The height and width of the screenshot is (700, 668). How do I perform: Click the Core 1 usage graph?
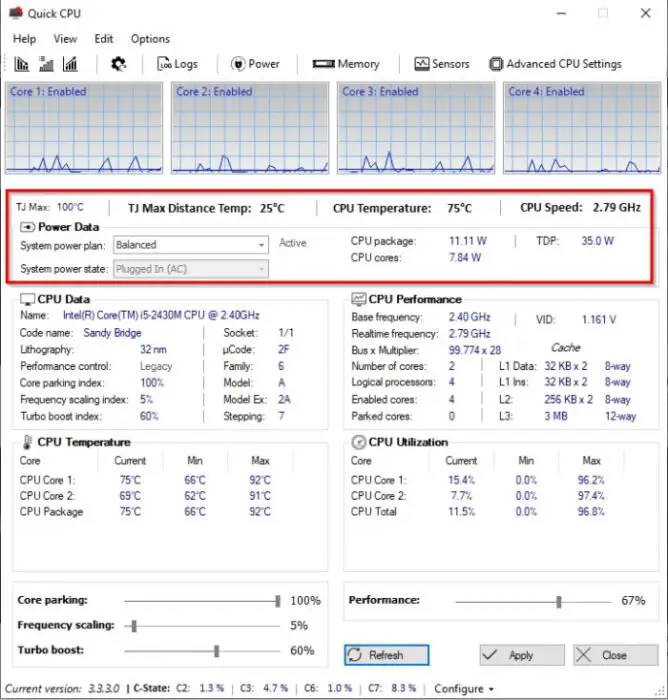click(x=84, y=128)
